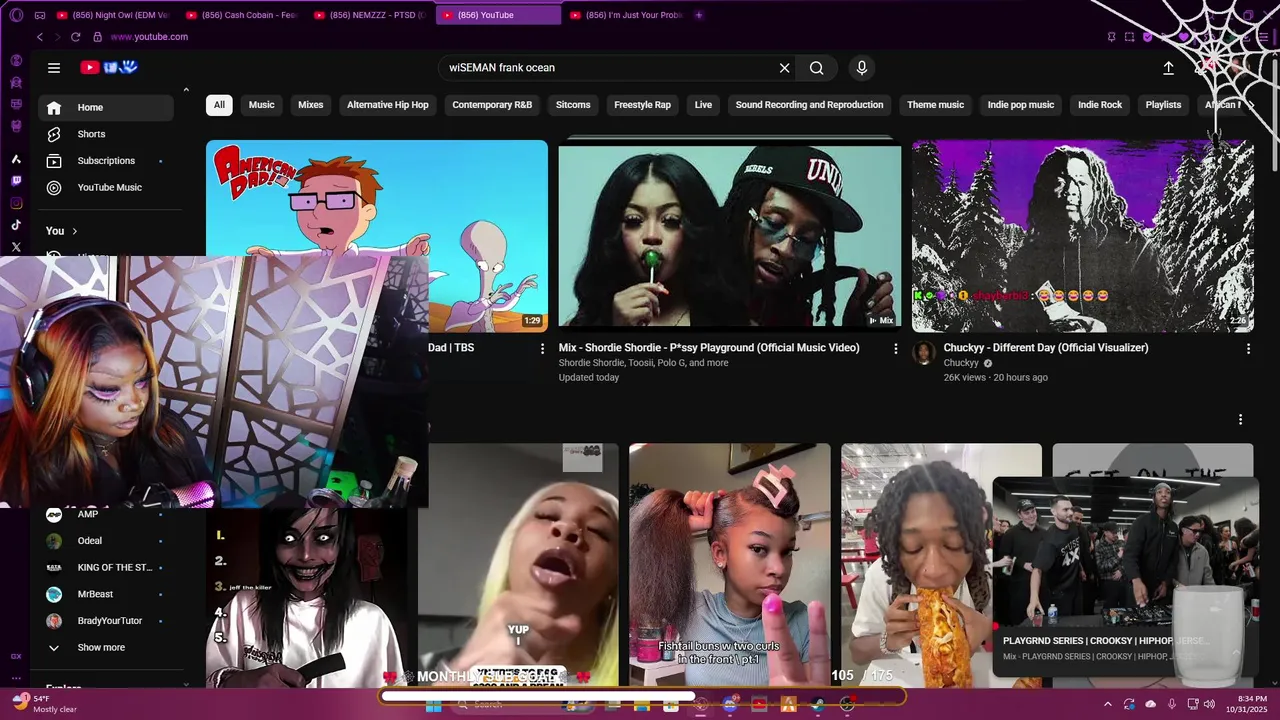Screen dimensions: 1280x720
Task: Select the Theme music chip
Action: coord(936,105)
